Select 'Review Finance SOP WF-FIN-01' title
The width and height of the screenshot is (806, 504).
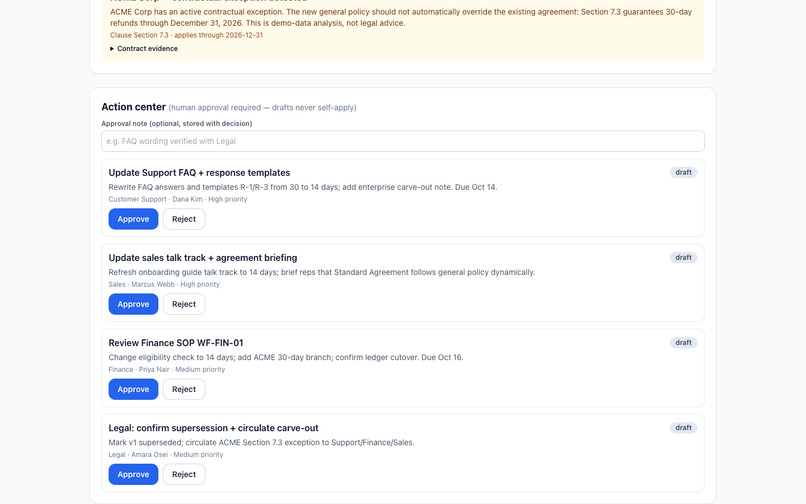point(176,343)
